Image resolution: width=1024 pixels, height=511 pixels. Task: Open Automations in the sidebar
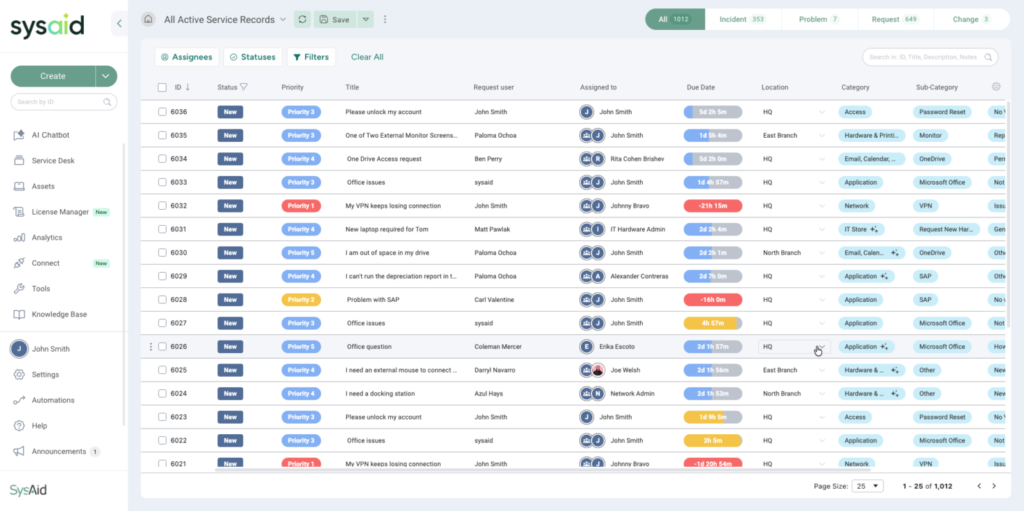coord(52,400)
